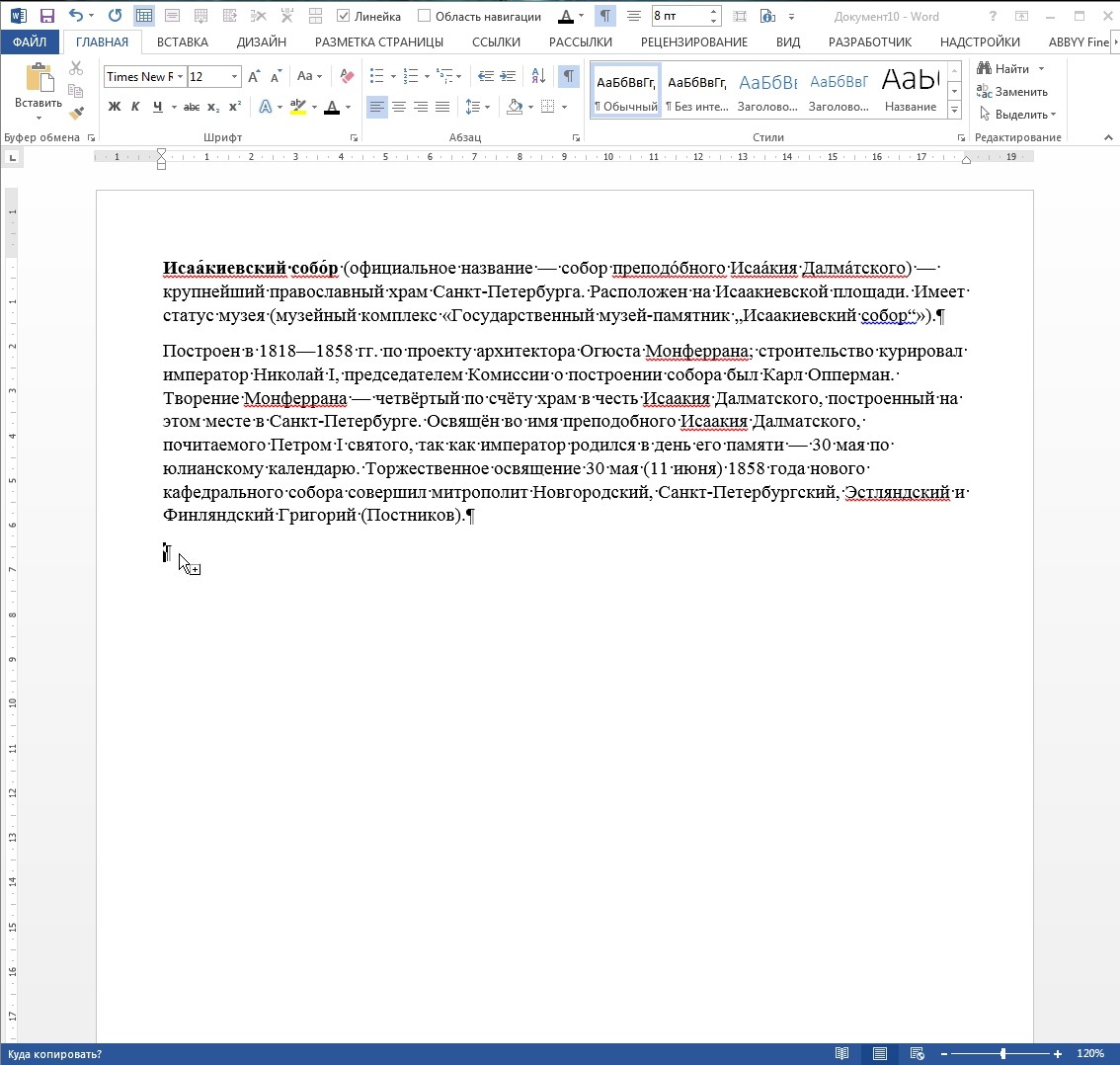Click the zoom slider handle

pos(1002,1053)
